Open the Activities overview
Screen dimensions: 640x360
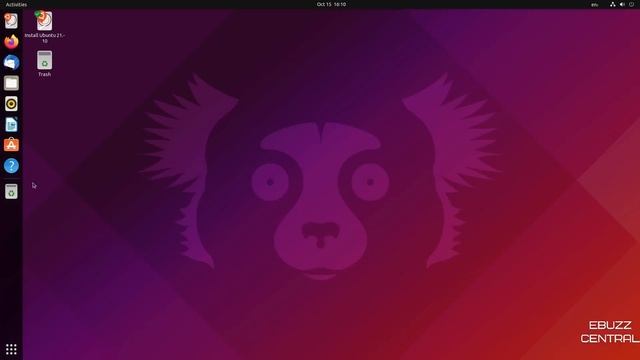click(x=16, y=4)
